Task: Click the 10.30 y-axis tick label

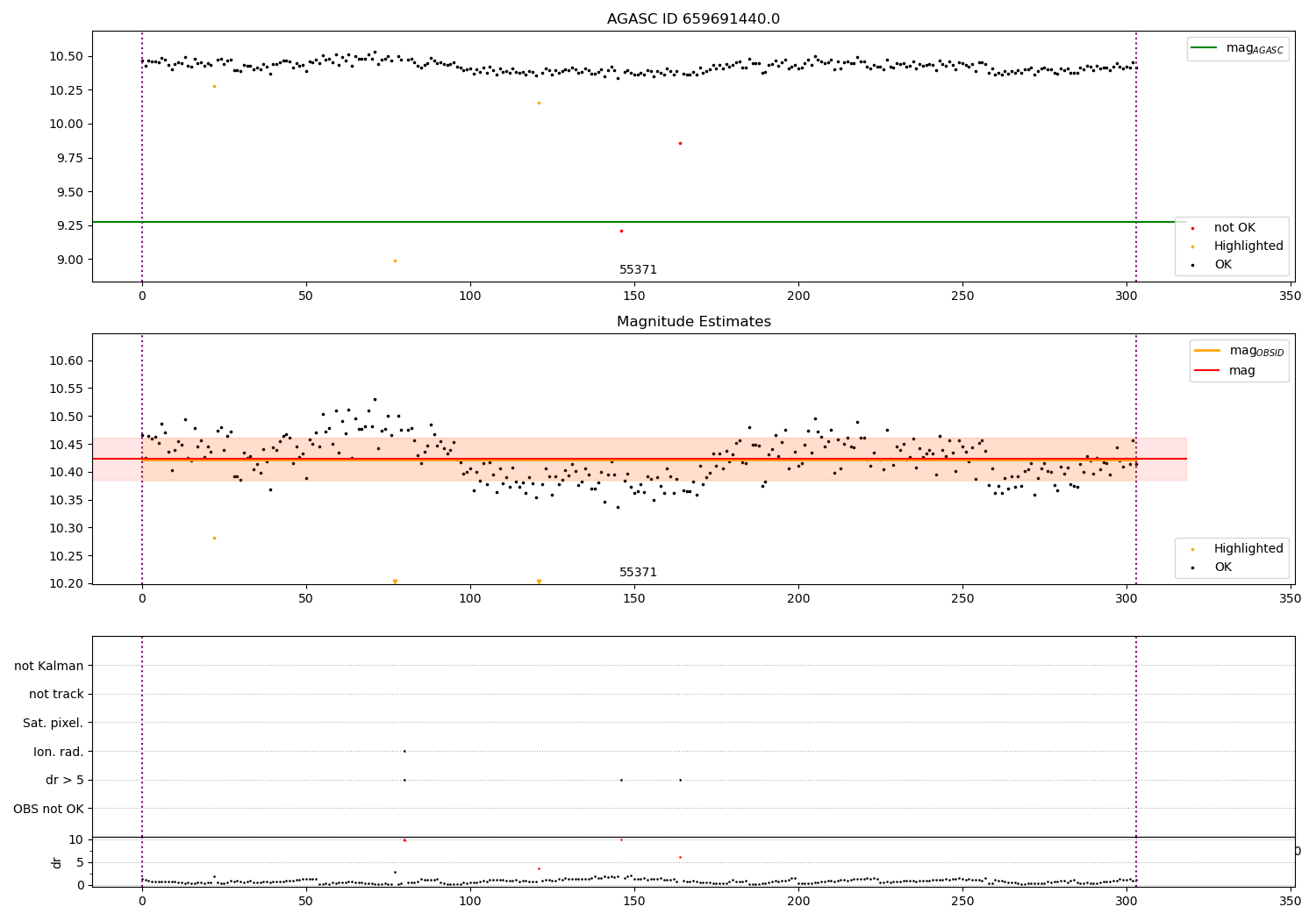Action: [x=66, y=528]
